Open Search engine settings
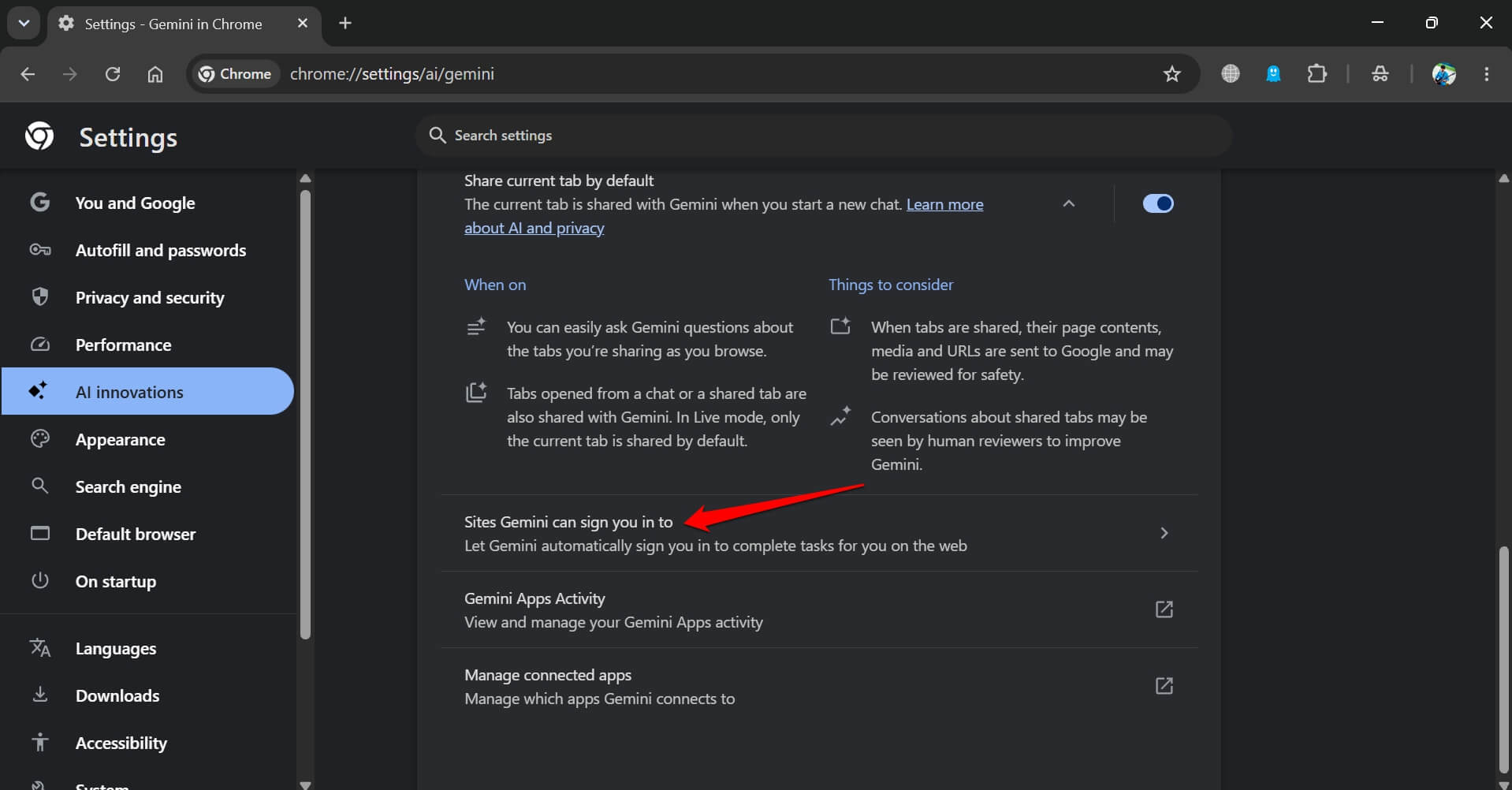Screen dimensions: 1512x790 [147, 486]
